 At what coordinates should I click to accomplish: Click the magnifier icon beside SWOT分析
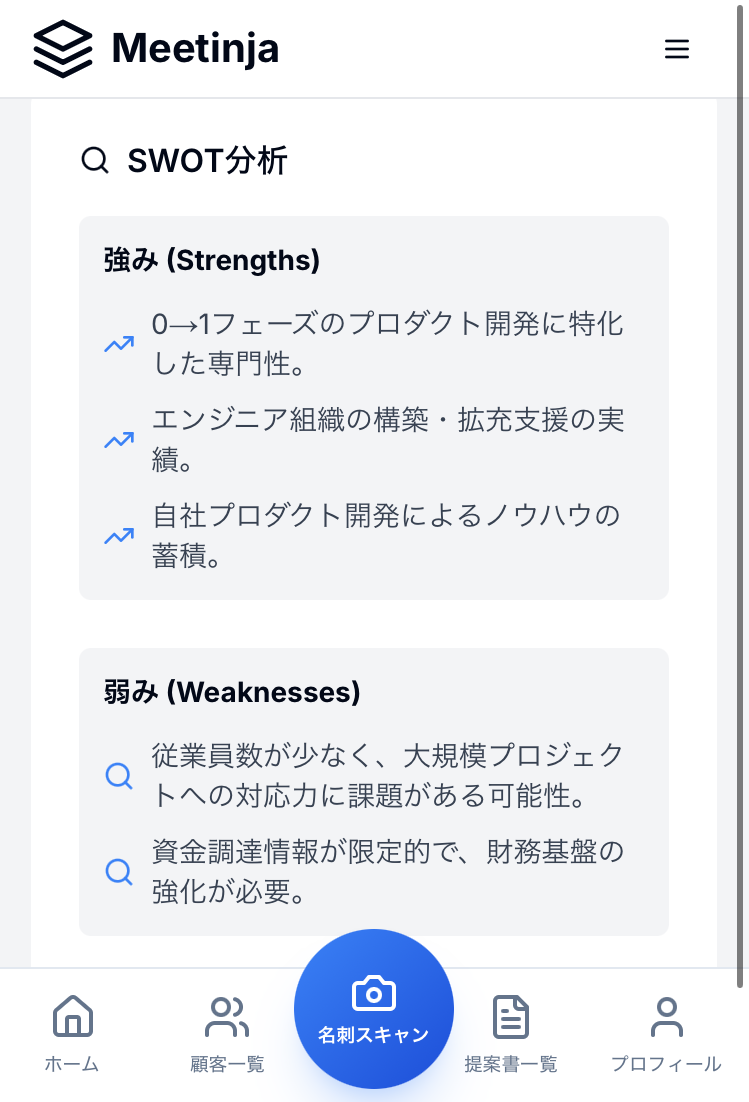point(94,160)
